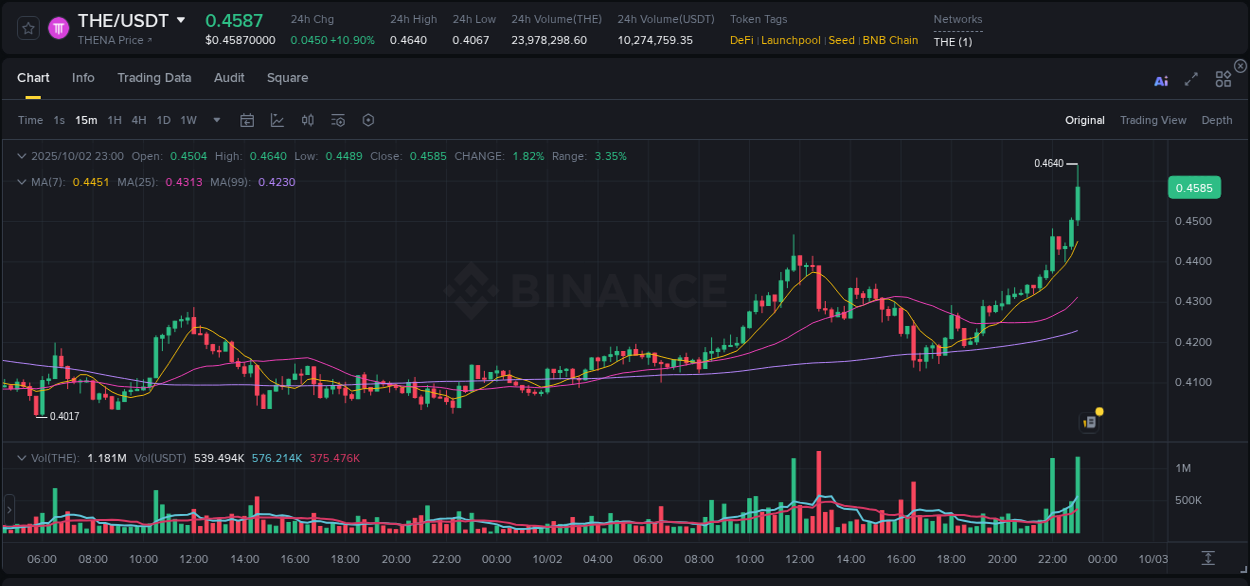
Task: Switch to the Trading Data tab
Action: click(154, 78)
